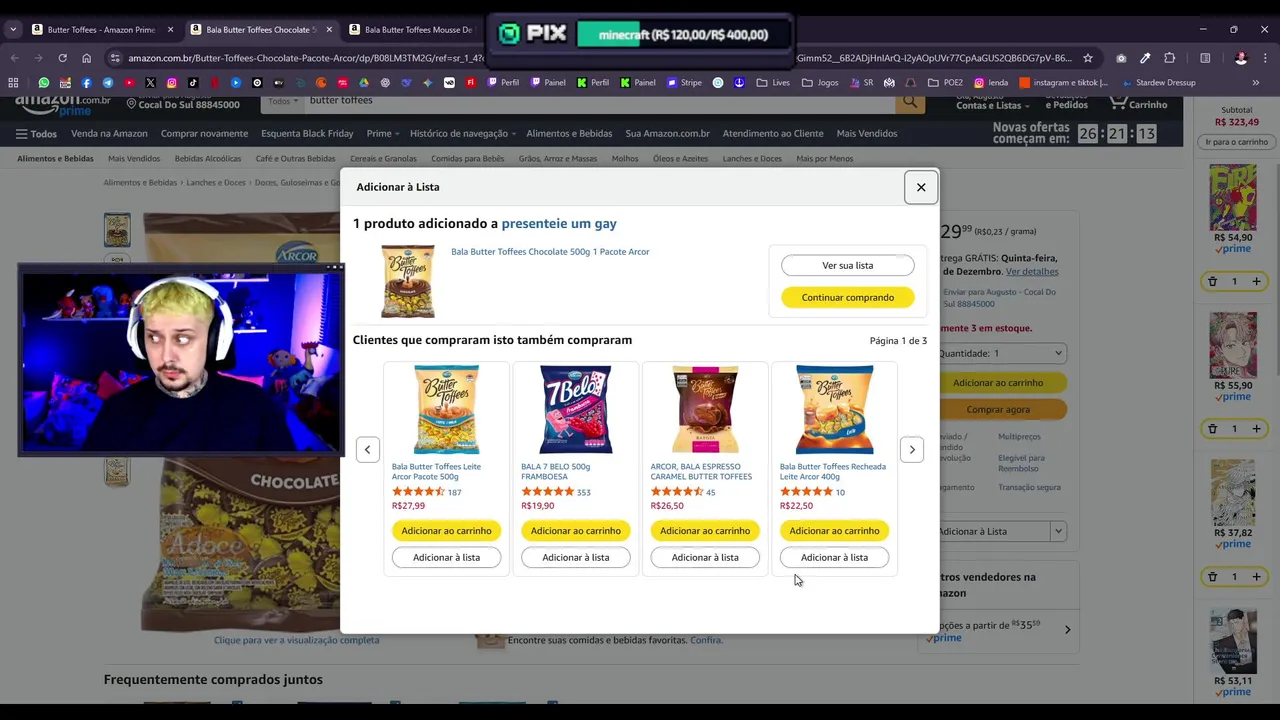Bookmark page using the star icon
The image size is (1280, 720).
click(1088, 58)
